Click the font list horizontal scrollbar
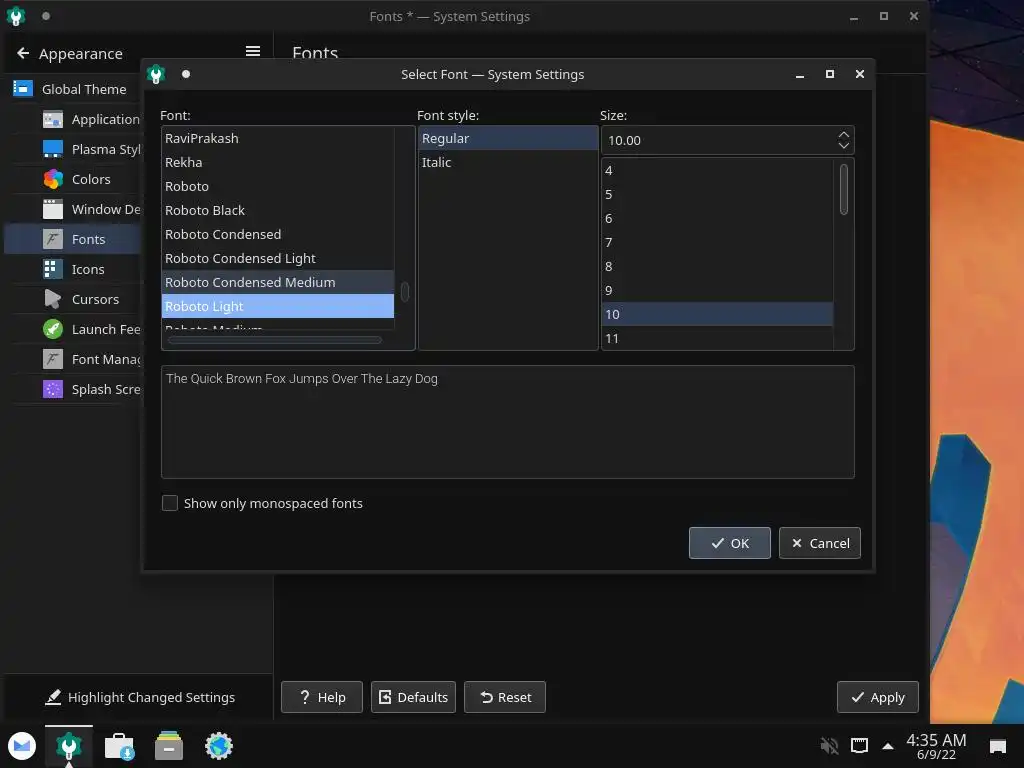The height and width of the screenshot is (768, 1024). tap(275, 340)
